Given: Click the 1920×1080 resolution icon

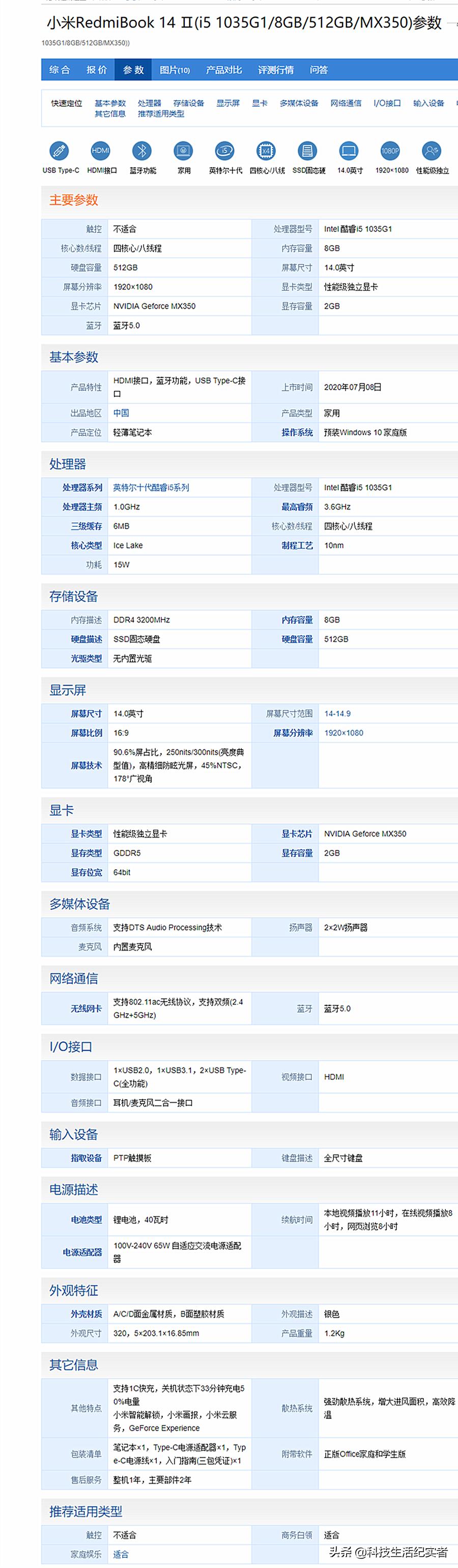Looking at the screenshot, I should (x=390, y=151).
